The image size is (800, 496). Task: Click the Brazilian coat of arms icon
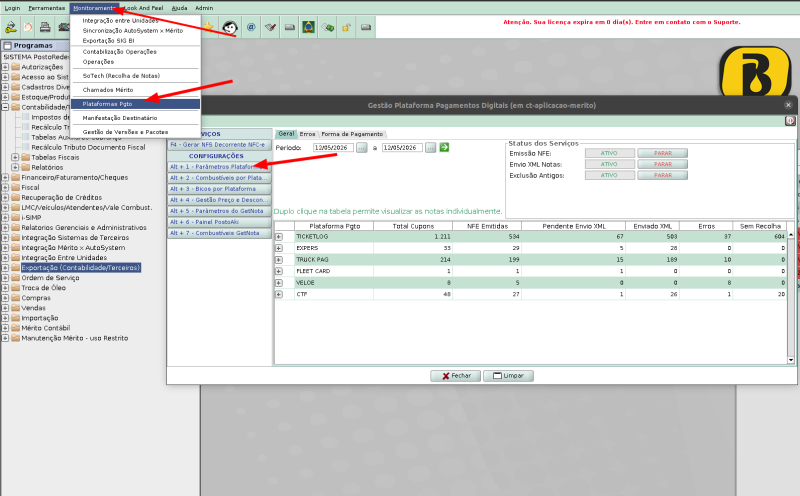pos(308,27)
